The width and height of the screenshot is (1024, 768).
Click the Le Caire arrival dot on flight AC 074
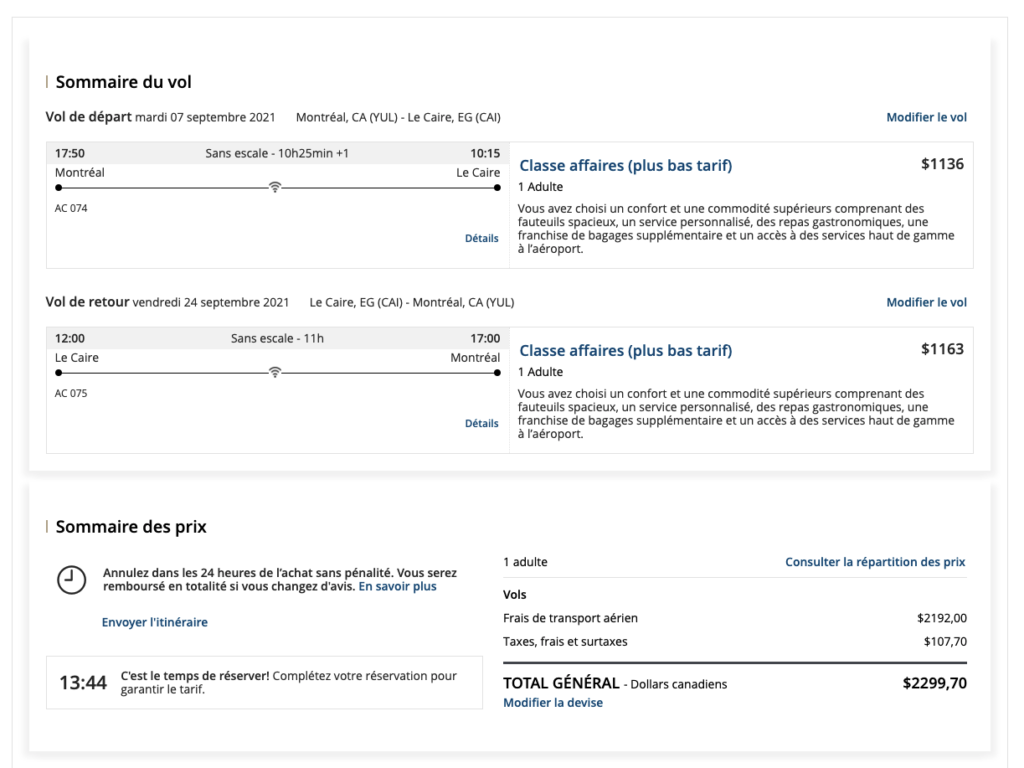[x=497, y=187]
